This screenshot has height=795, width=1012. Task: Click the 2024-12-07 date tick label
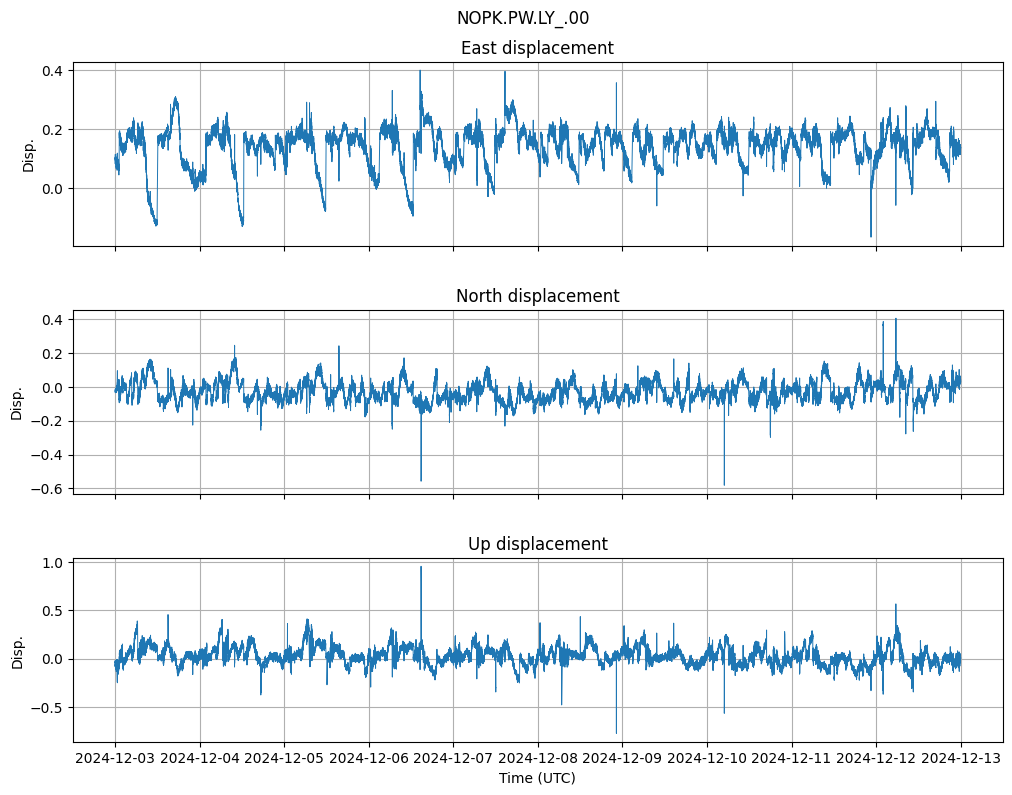[453, 759]
